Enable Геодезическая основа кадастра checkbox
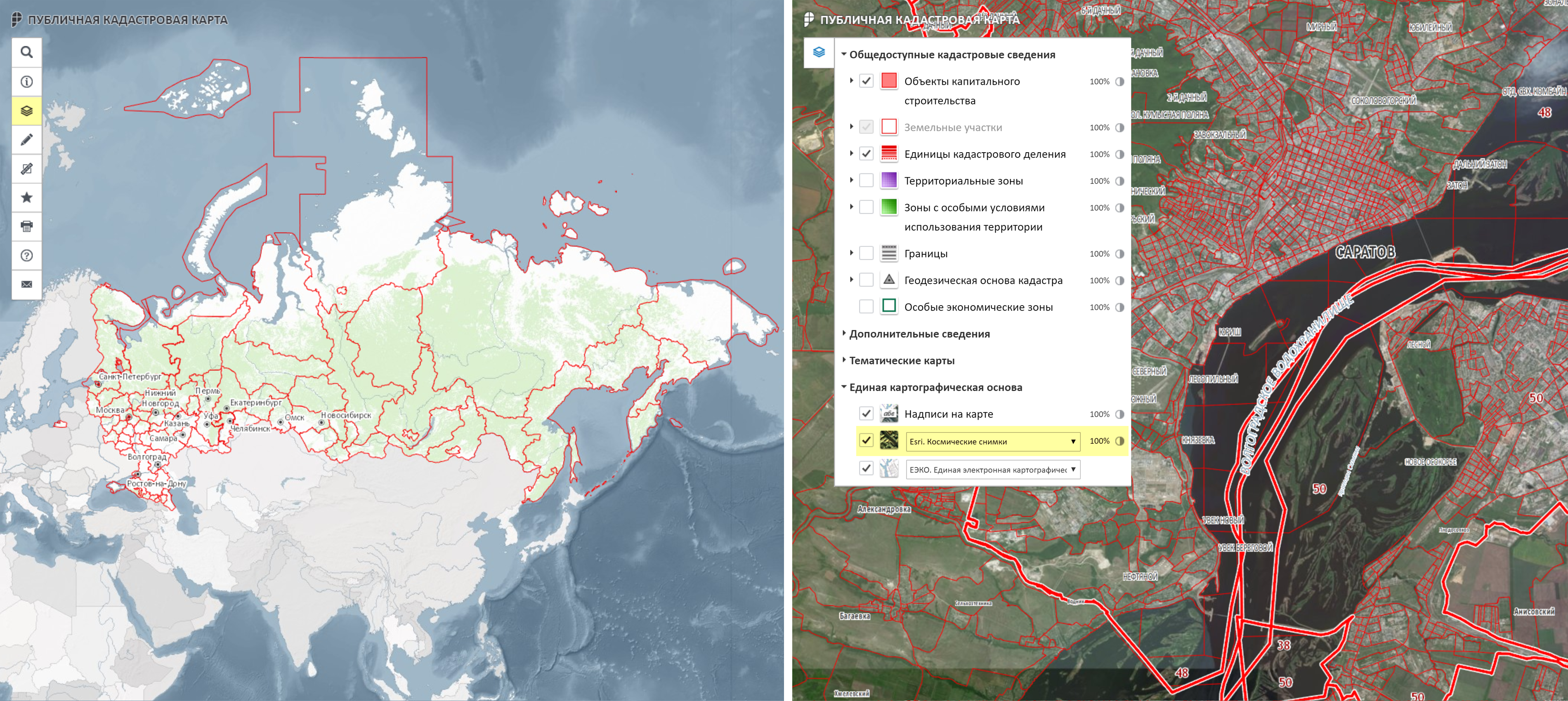 (866, 280)
